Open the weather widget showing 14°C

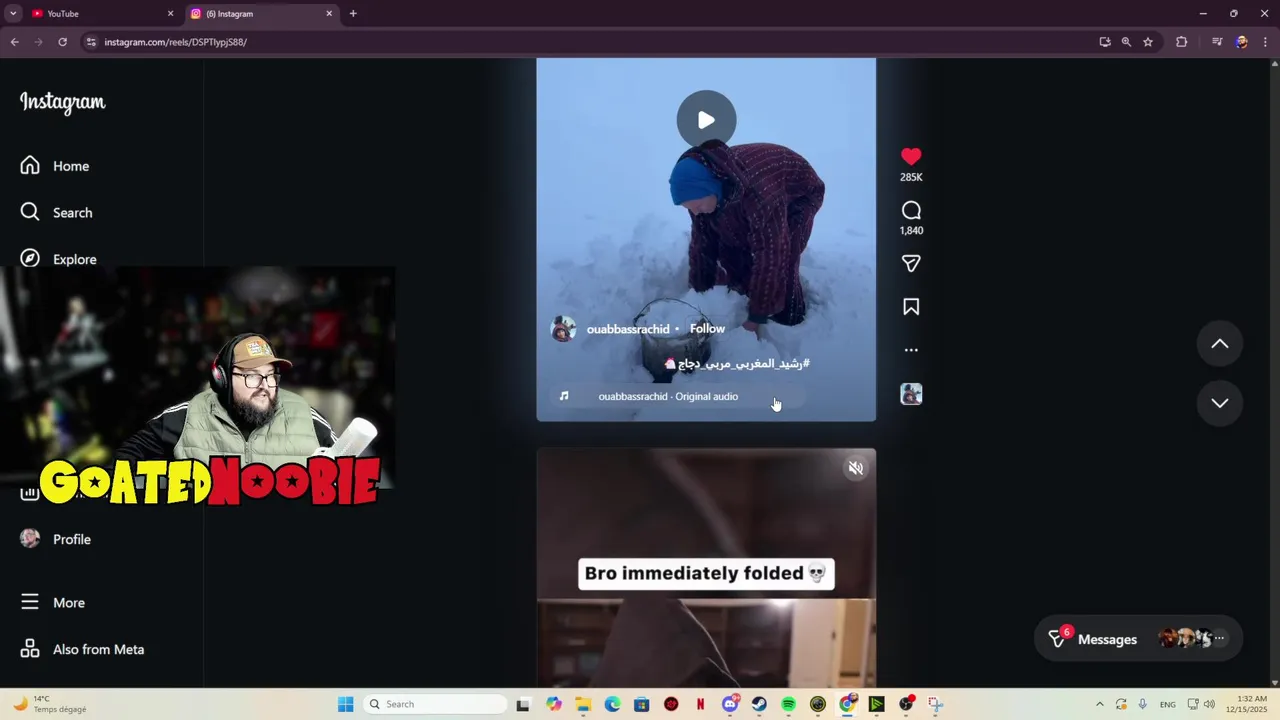[x=48, y=704]
